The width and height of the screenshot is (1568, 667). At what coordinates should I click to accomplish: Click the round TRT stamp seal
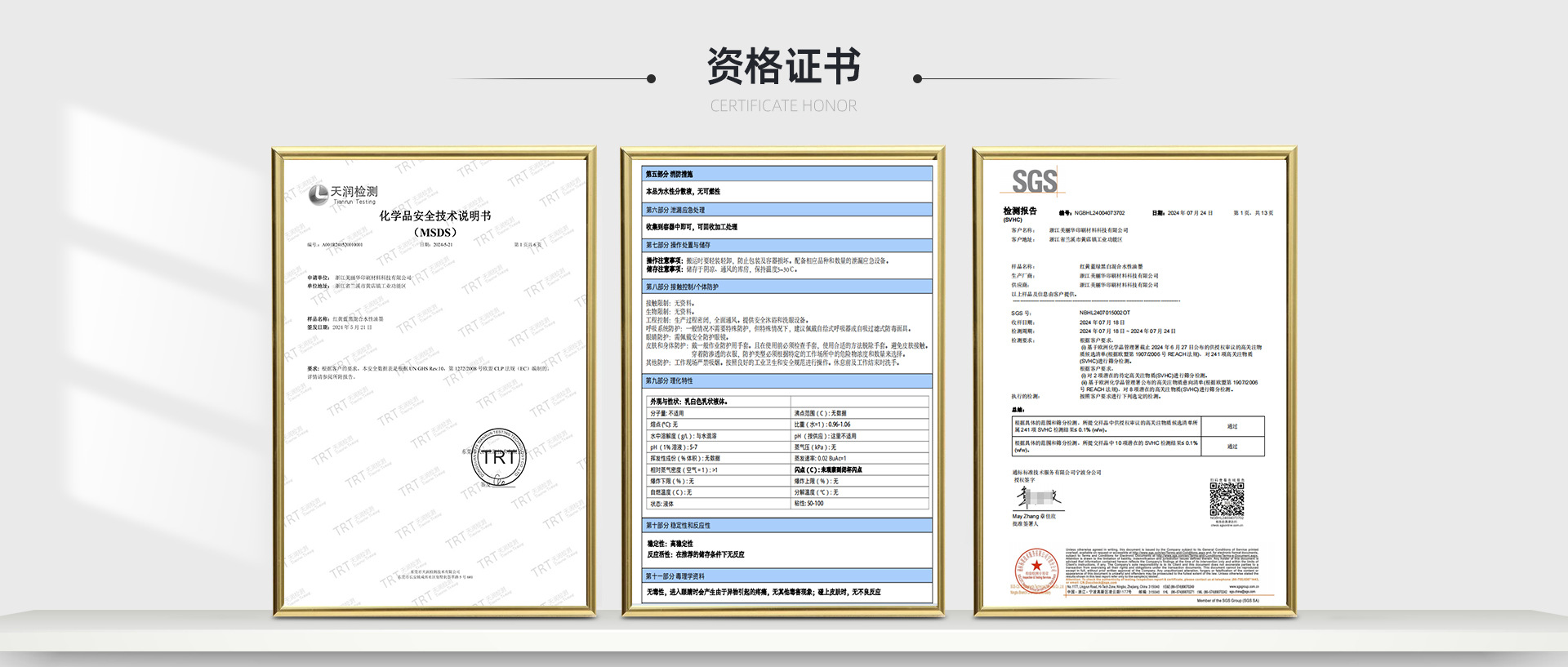pyautogui.click(x=498, y=458)
